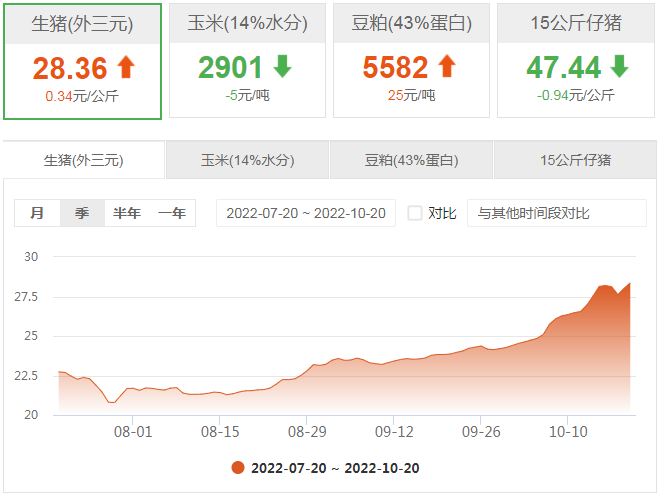The width and height of the screenshot is (659, 496).
Task: Click the 5582 soybean meal price
Action: [x=395, y=67]
